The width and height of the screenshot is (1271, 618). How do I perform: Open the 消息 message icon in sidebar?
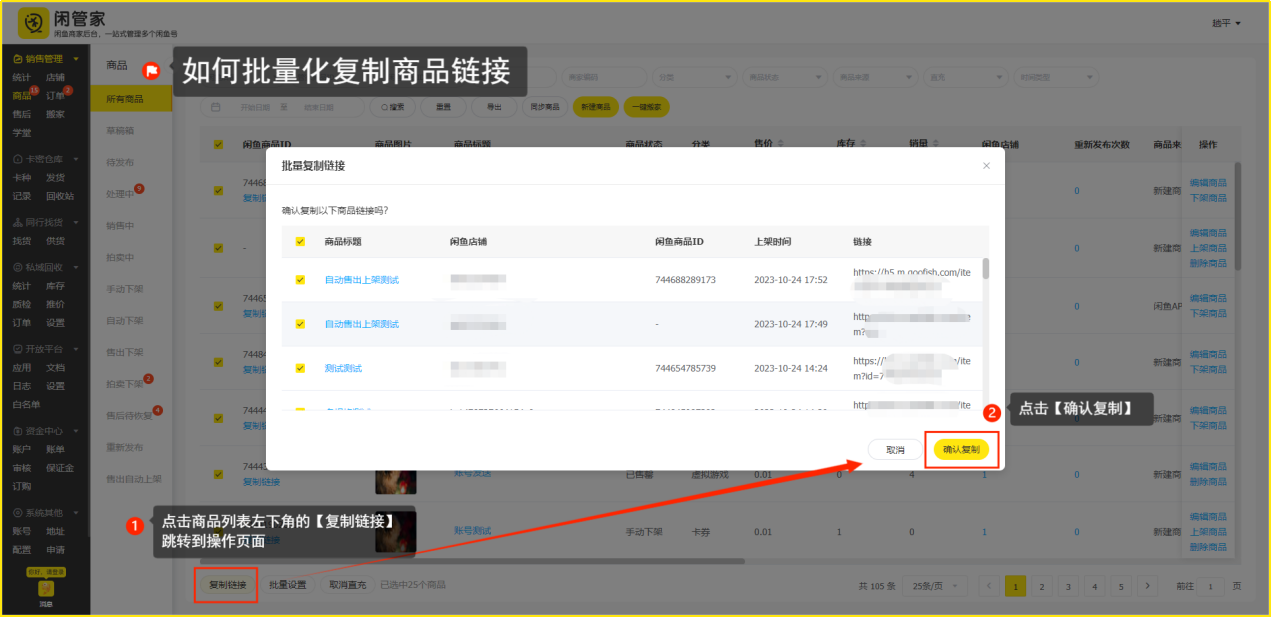[x=45, y=591]
